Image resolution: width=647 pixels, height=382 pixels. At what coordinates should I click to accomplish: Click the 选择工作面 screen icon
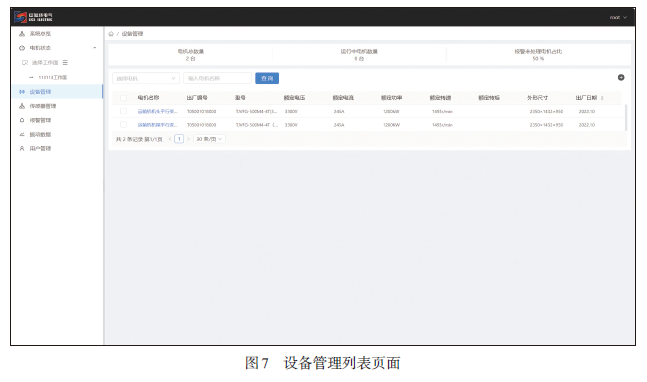25,63
